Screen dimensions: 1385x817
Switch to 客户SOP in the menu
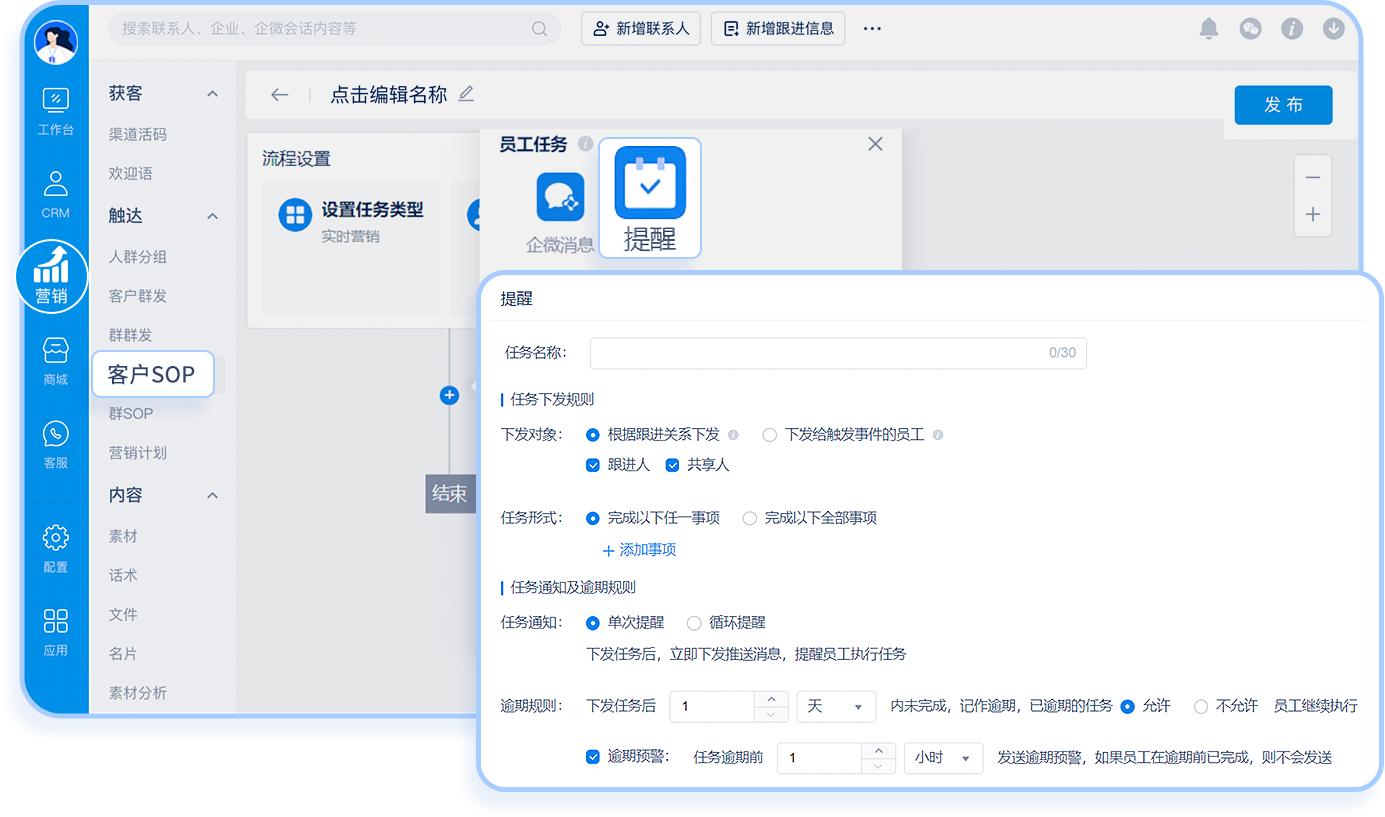[152, 374]
